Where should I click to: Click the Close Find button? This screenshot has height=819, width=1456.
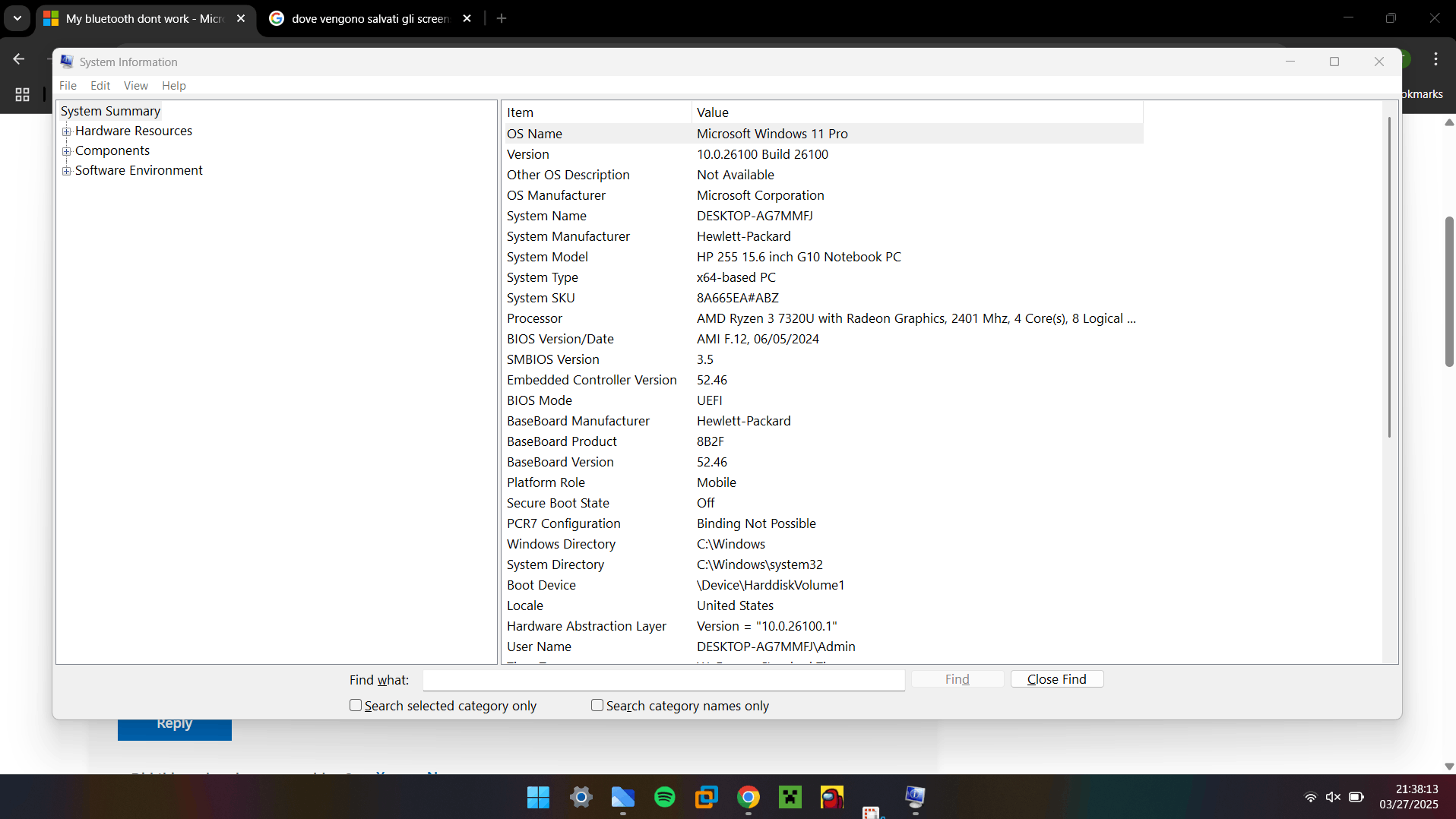pyautogui.click(x=1056, y=678)
